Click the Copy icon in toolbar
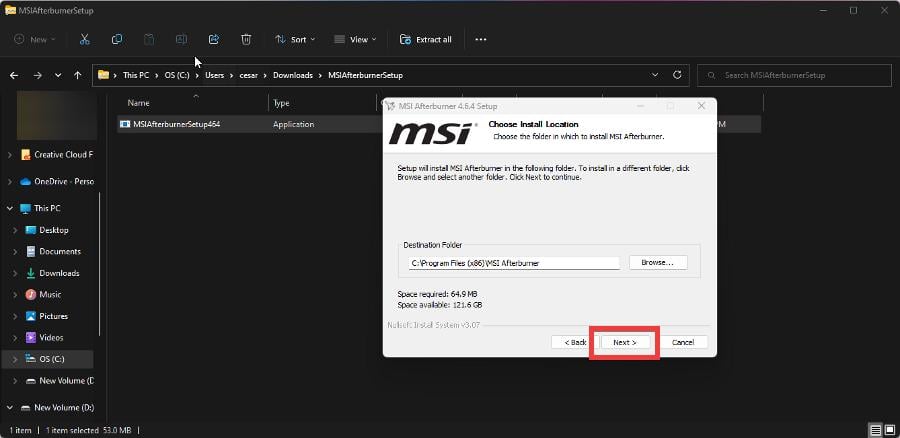The image size is (900, 438). (x=117, y=40)
